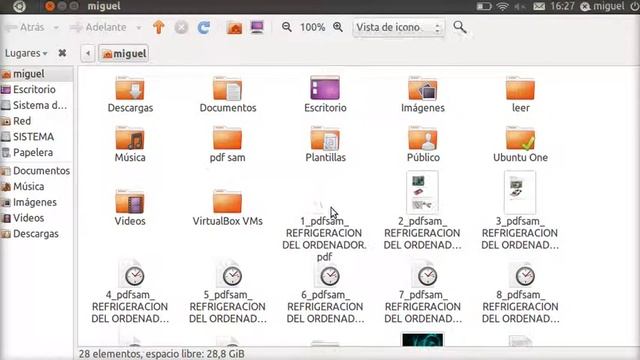This screenshot has height=360, width=640.
Task: Close the Lugares side pane
Action: pyautogui.click(x=62, y=53)
